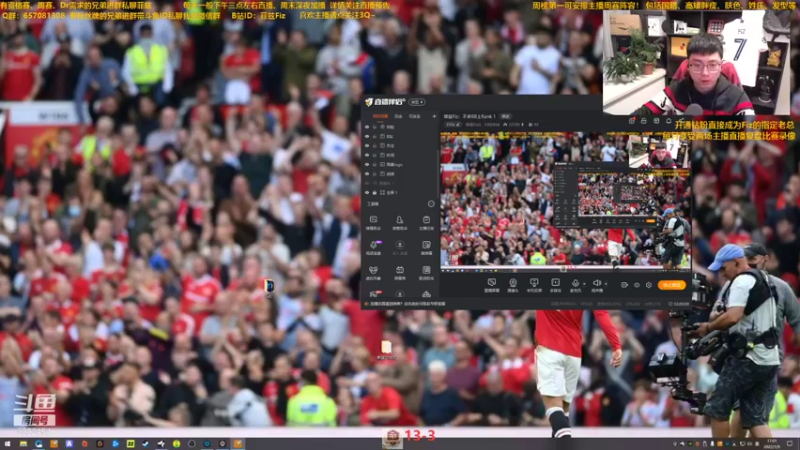Add a camera source
The width and height of the screenshot is (800, 450).
[x=513, y=285]
